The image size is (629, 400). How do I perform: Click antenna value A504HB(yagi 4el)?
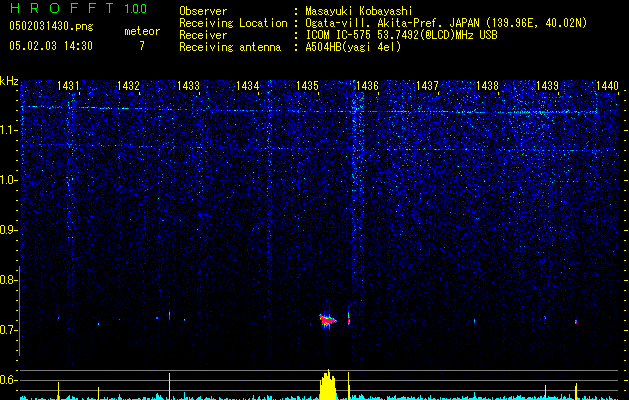[353, 47]
